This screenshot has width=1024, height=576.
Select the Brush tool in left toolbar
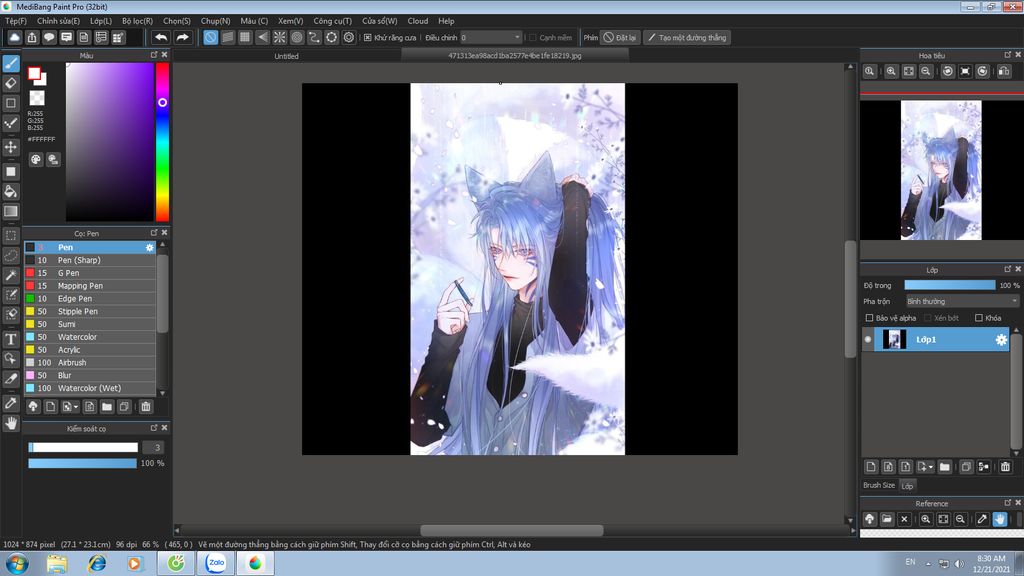pyautogui.click(x=11, y=63)
